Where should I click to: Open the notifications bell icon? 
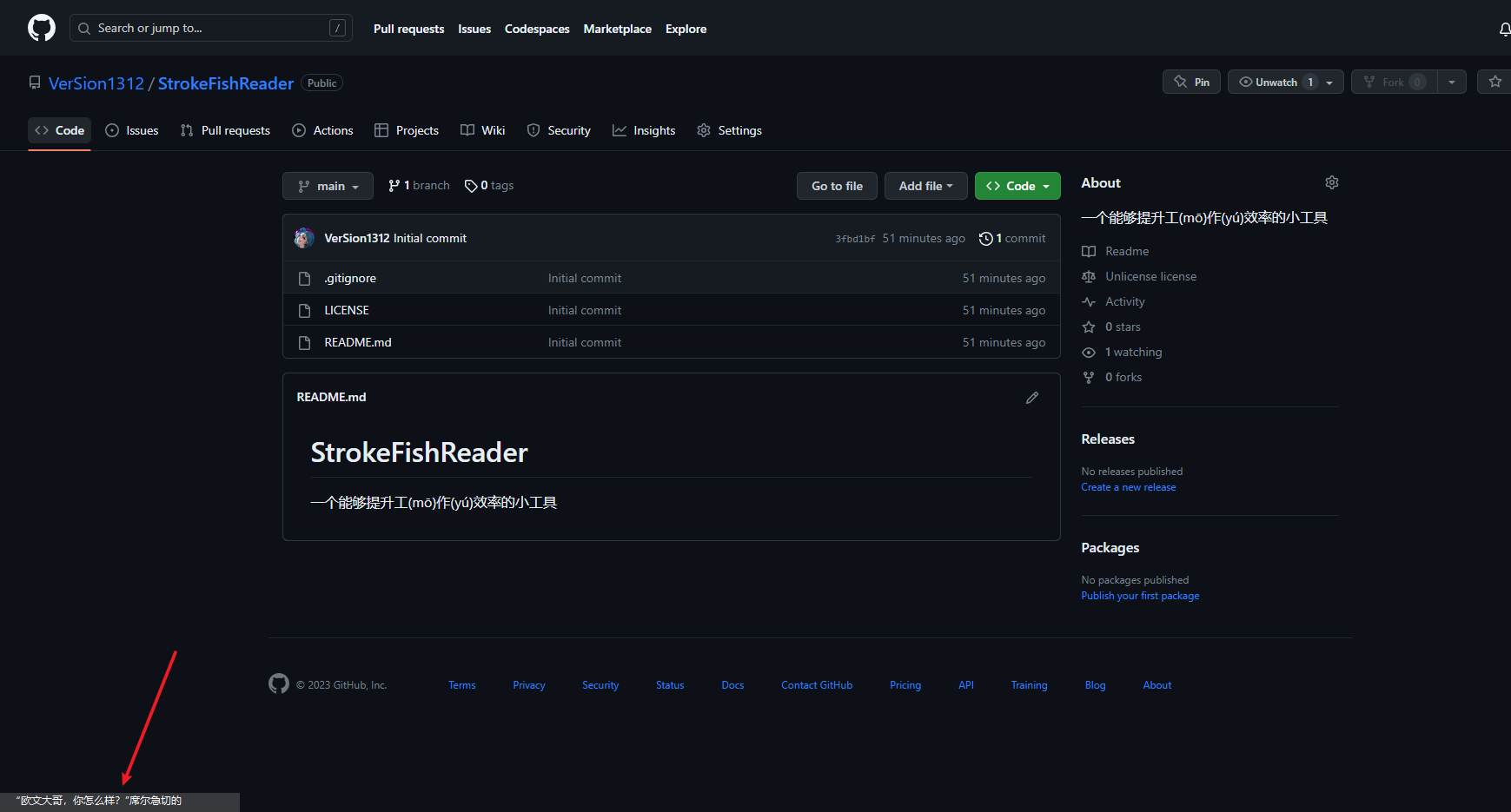[1504, 30]
